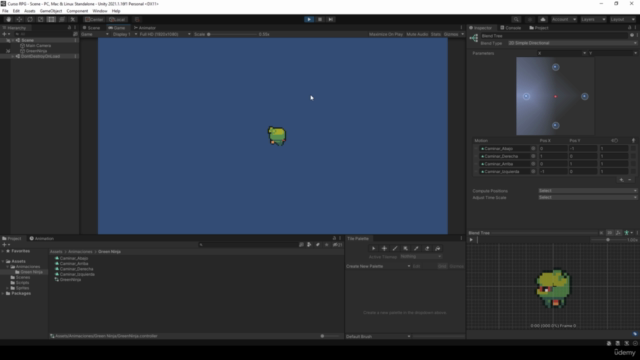Toggle Mute Audio in Game view
The height and width of the screenshot is (360, 640).
[x=417, y=34]
